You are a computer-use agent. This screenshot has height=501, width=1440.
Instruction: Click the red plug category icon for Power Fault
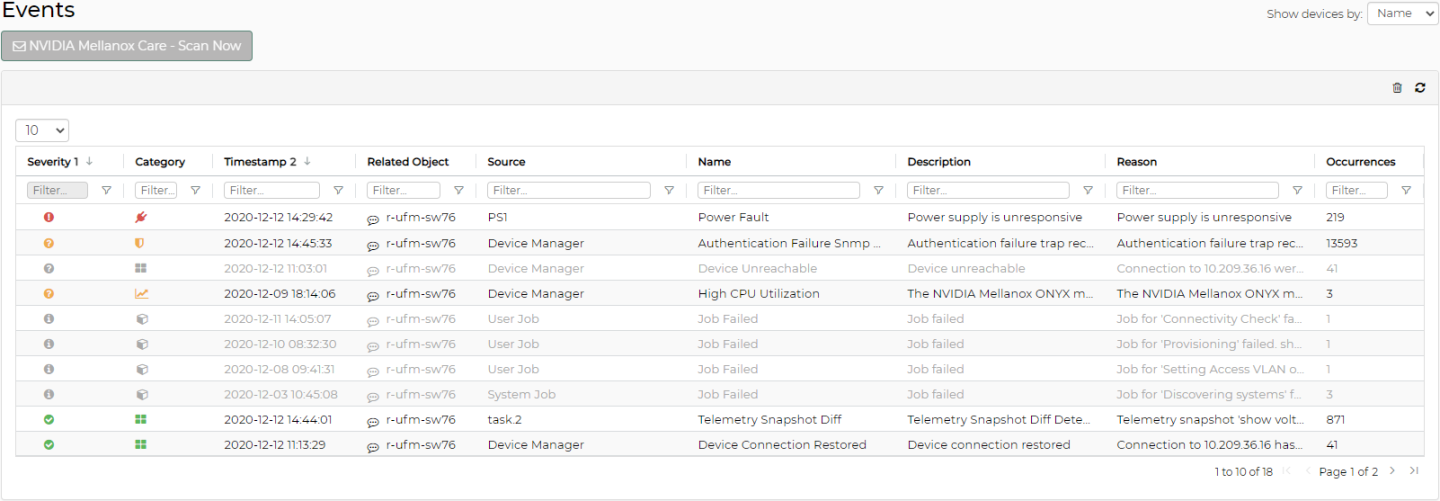[x=141, y=217]
